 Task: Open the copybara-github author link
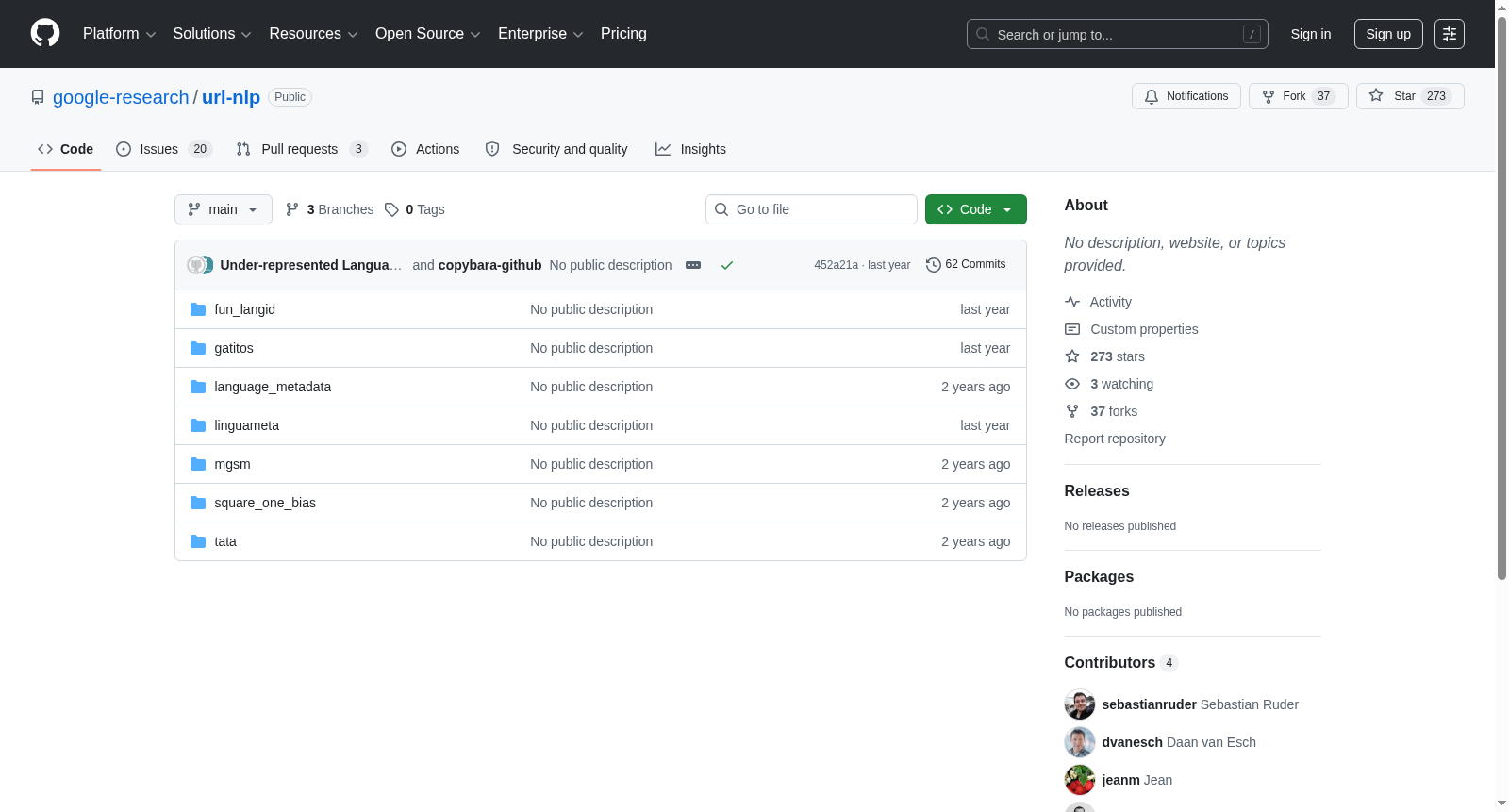tap(490, 265)
